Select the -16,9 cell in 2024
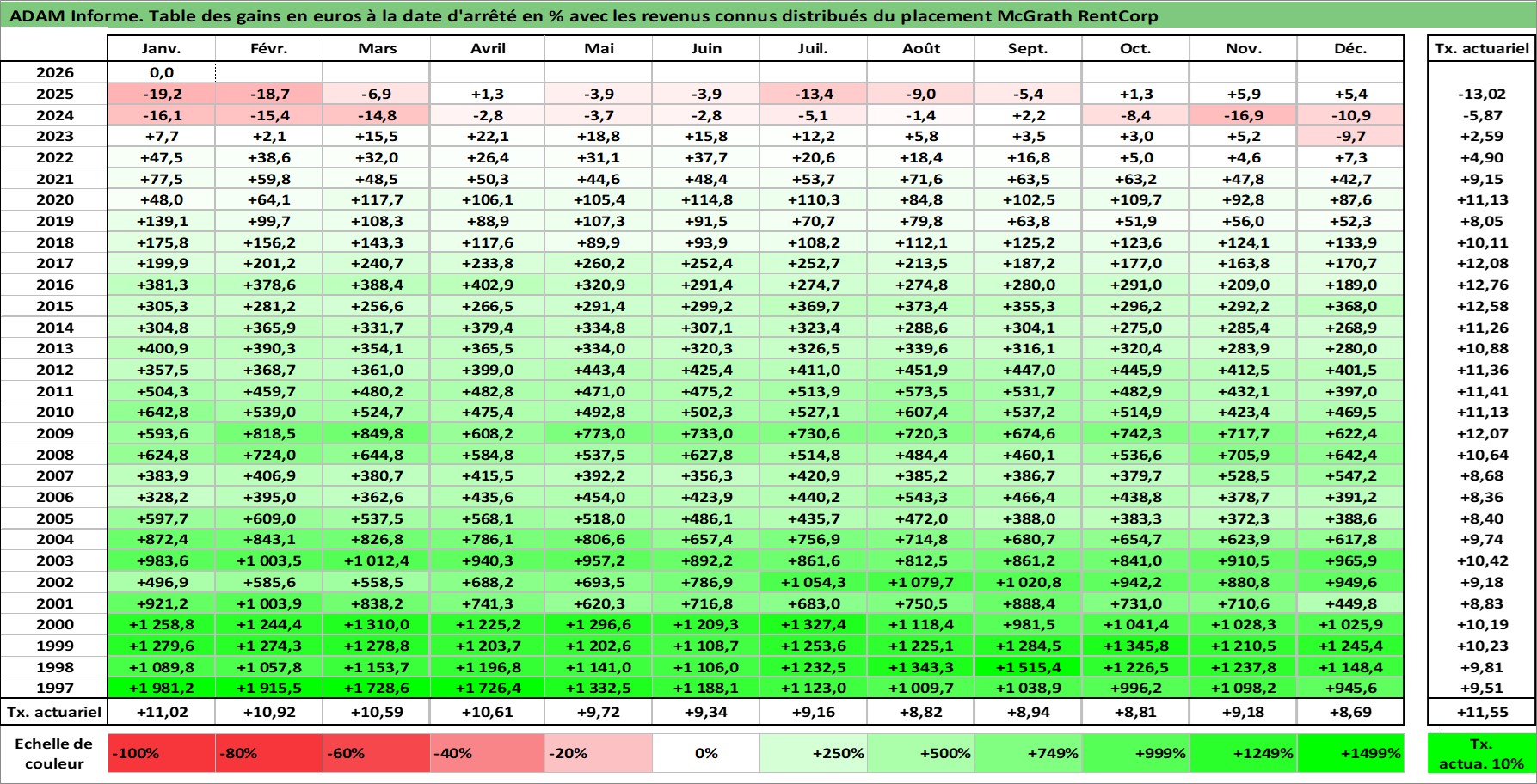1537x784 pixels. (x=1244, y=115)
